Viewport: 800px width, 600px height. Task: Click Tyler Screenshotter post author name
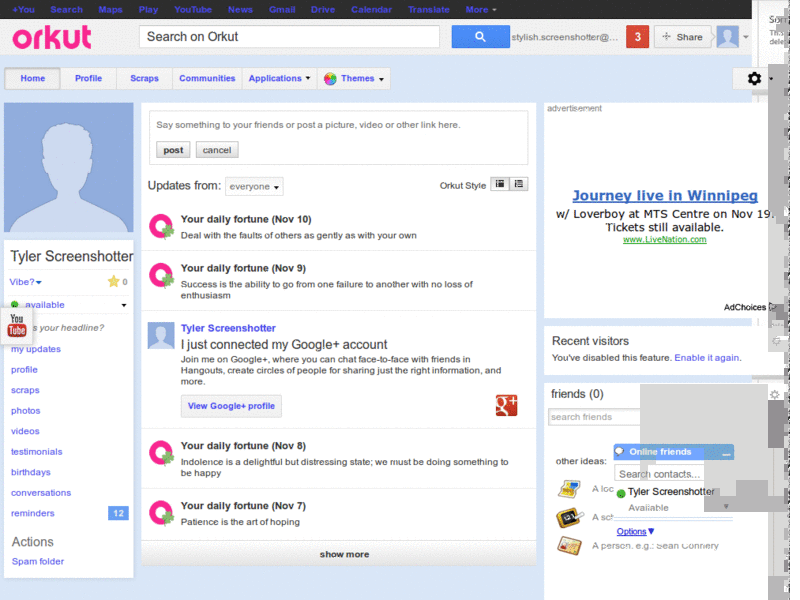click(228, 328)
